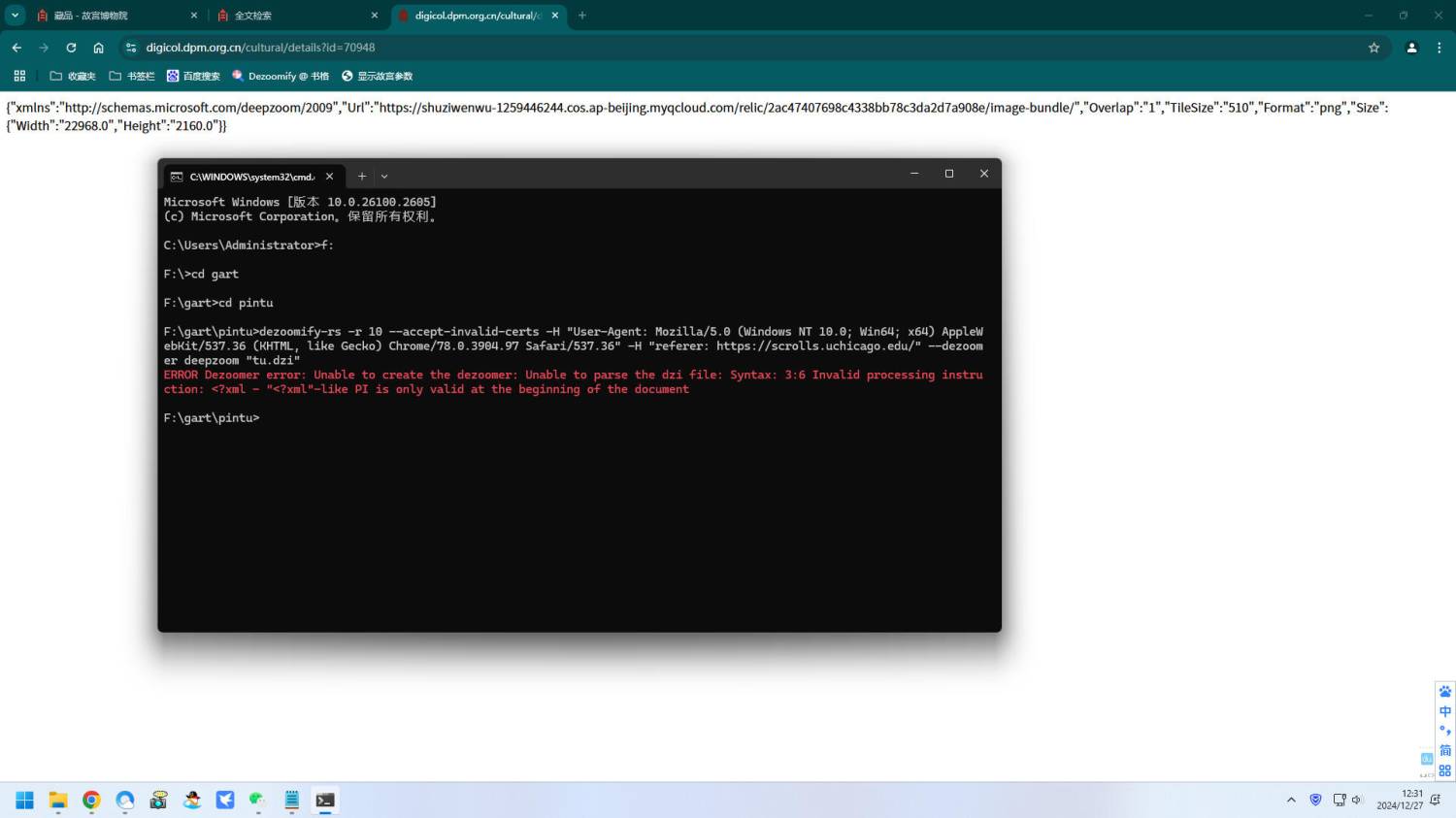Switch to the 全文检索 tab
The height and width of the screenshot is (818, 1456).
point(289,16)
